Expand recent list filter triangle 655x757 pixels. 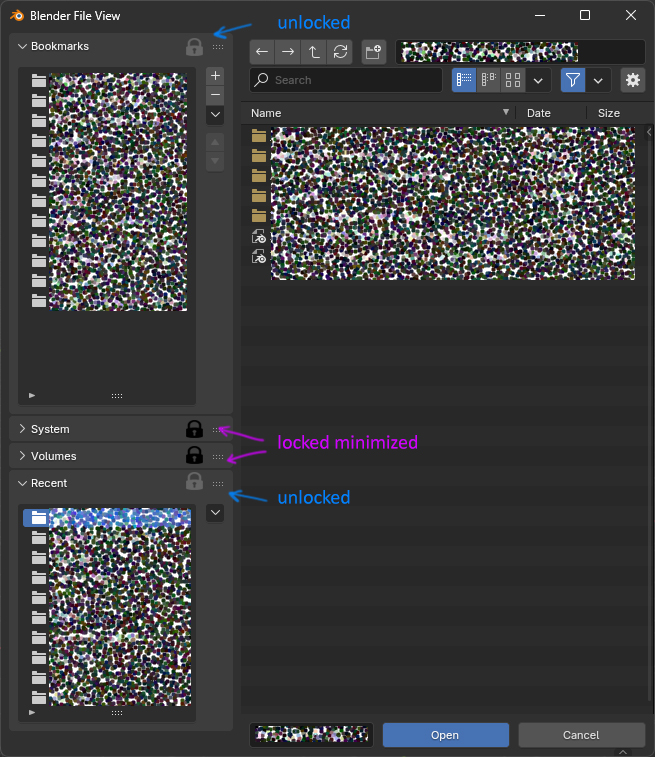click(x=32, y=712)
